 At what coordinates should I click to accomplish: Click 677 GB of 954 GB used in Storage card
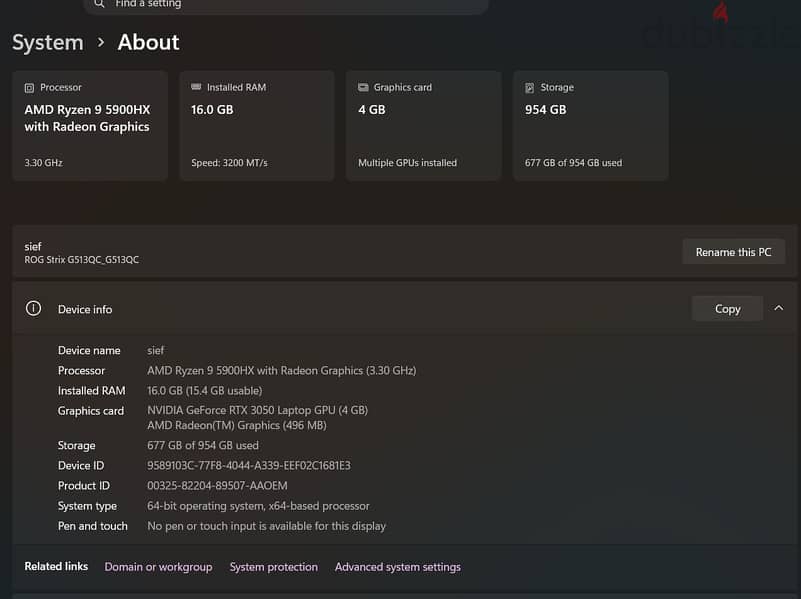573,163
